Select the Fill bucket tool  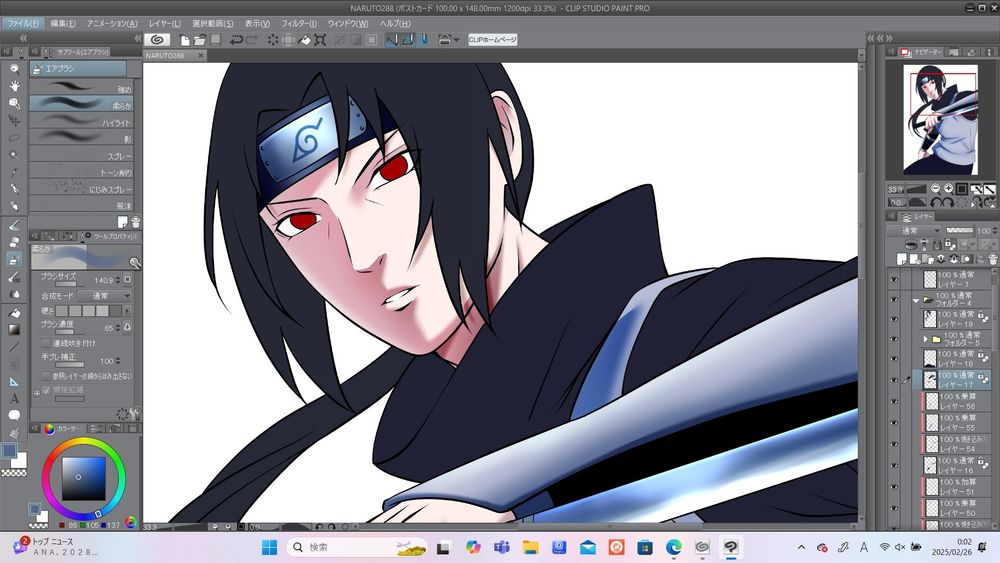(14, 312)
